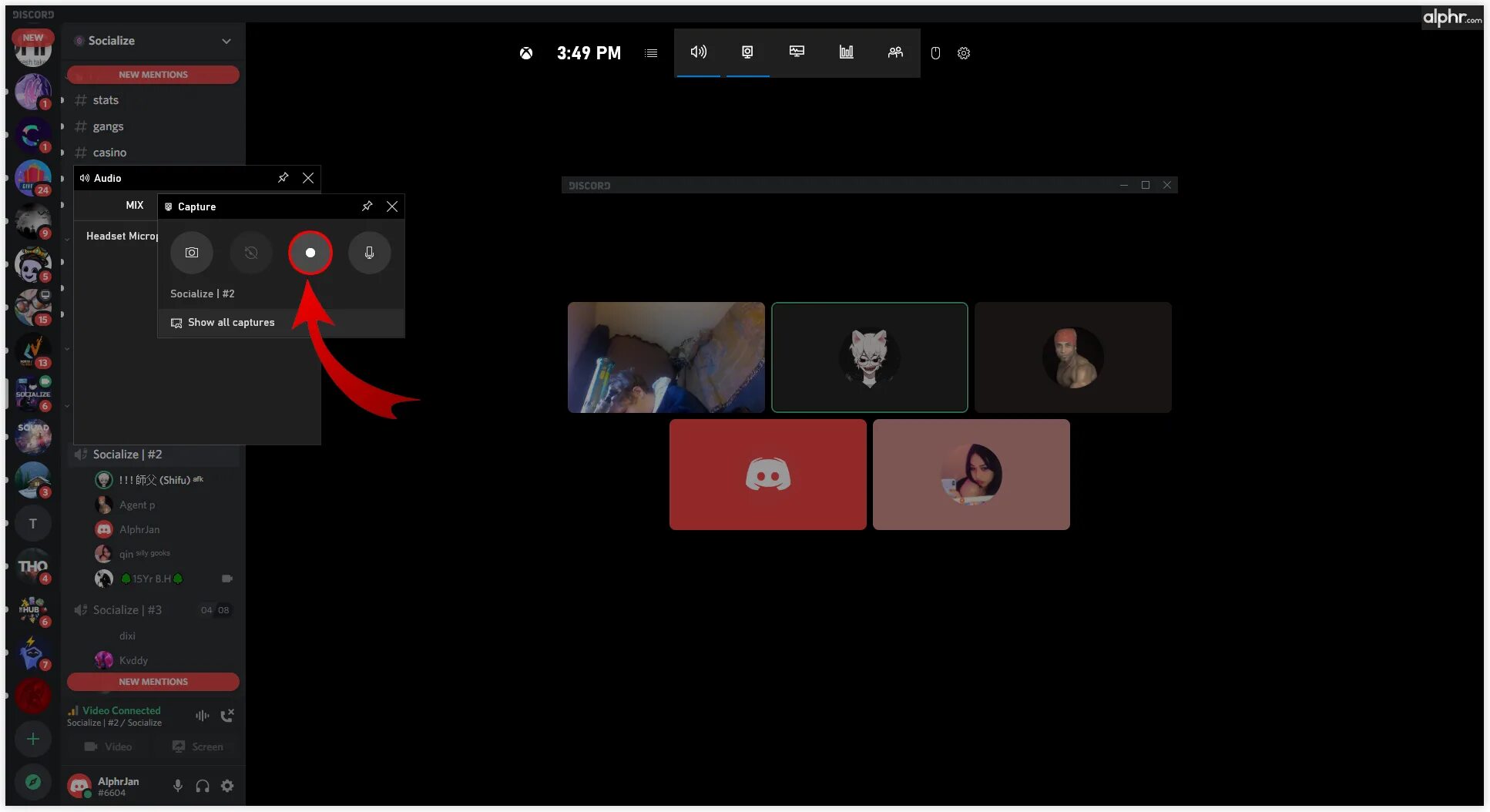1490x812 pixels.
Task: Open the server icon with badge 13
Action: tap(33, 351)
